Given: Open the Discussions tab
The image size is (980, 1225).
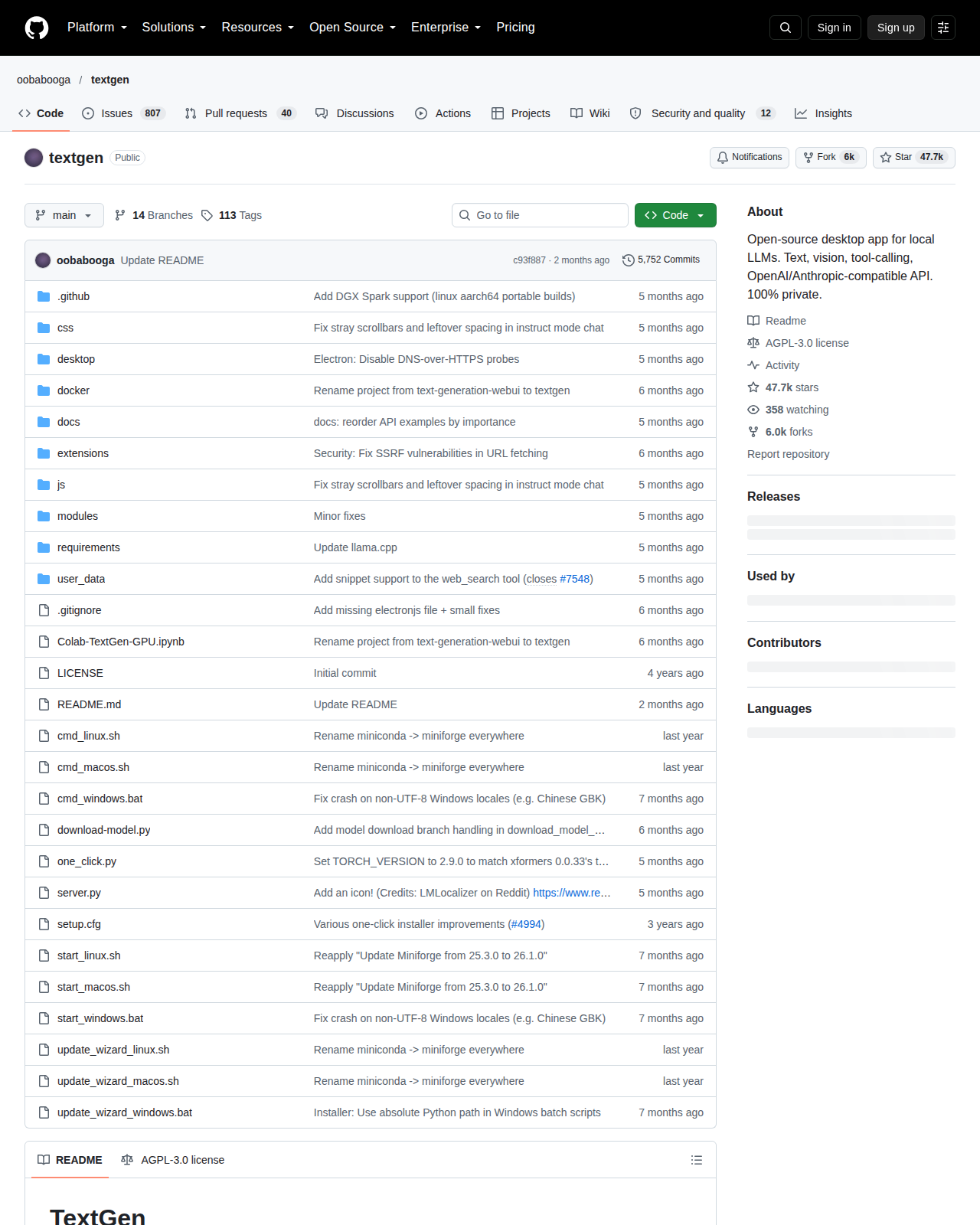Looking at the screenshot, I should [354, 113].
